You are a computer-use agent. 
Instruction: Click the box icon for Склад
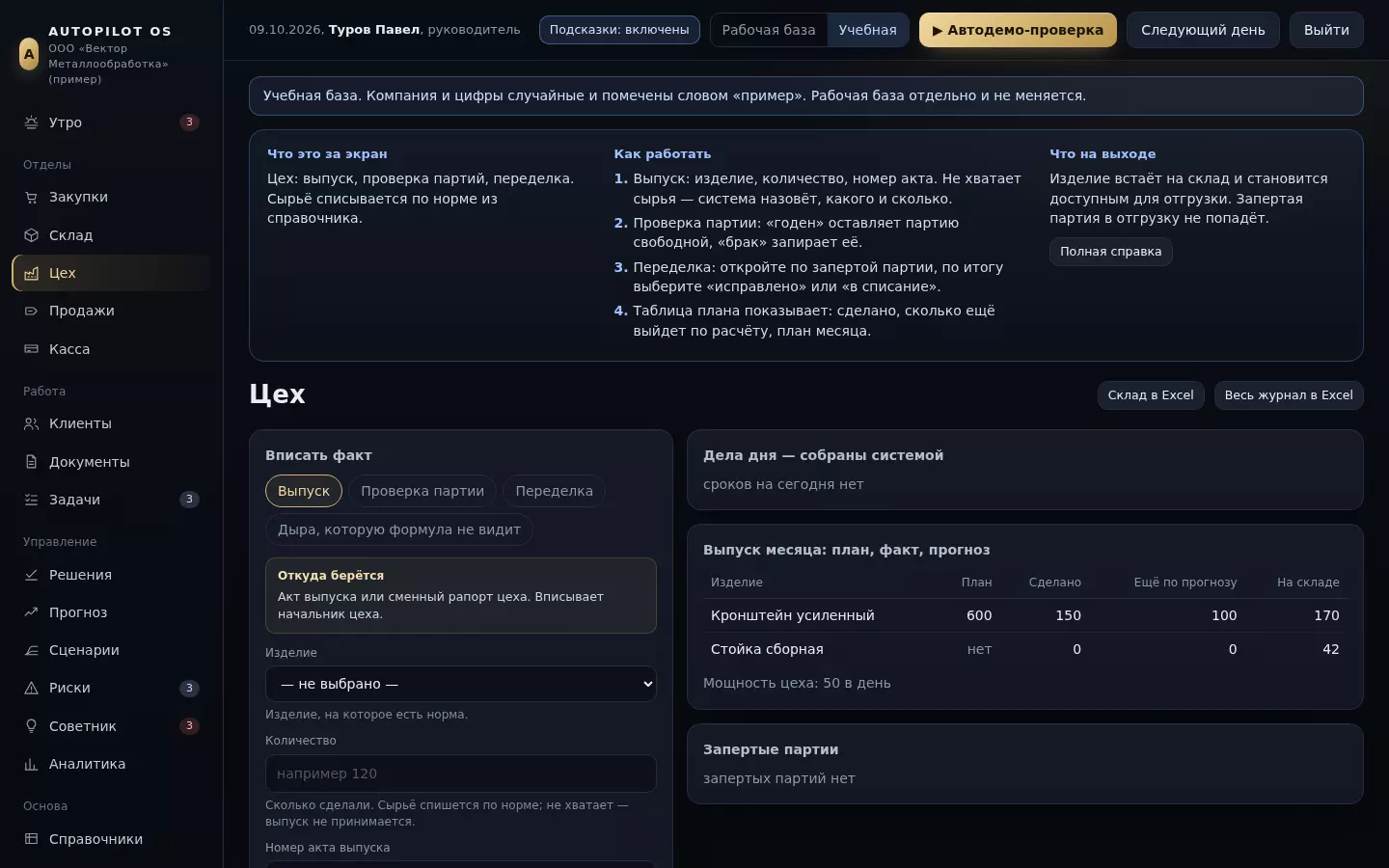pyautogui.click(x=31, y=235)
